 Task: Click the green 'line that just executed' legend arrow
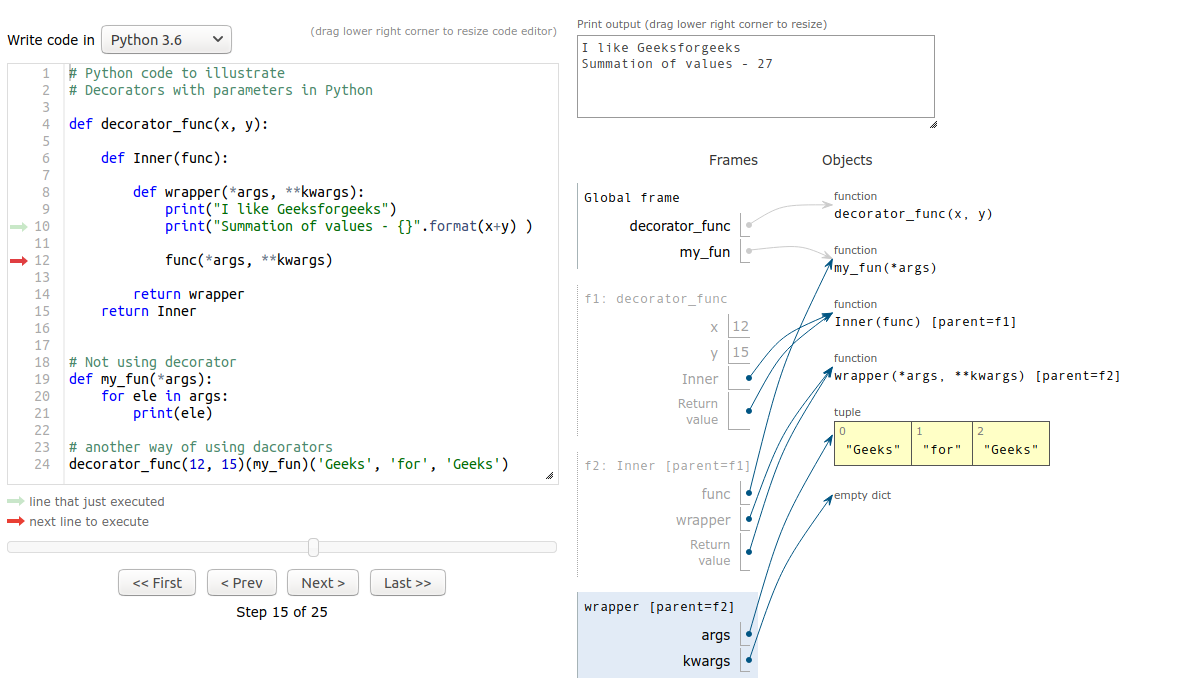pos(16,502)
